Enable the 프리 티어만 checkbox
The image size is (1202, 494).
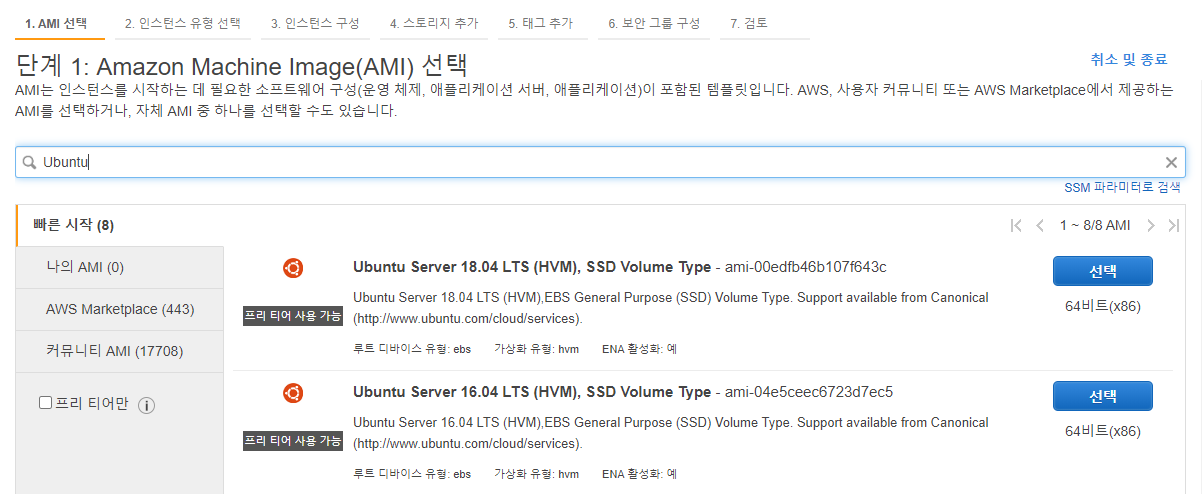coord(45,403)
